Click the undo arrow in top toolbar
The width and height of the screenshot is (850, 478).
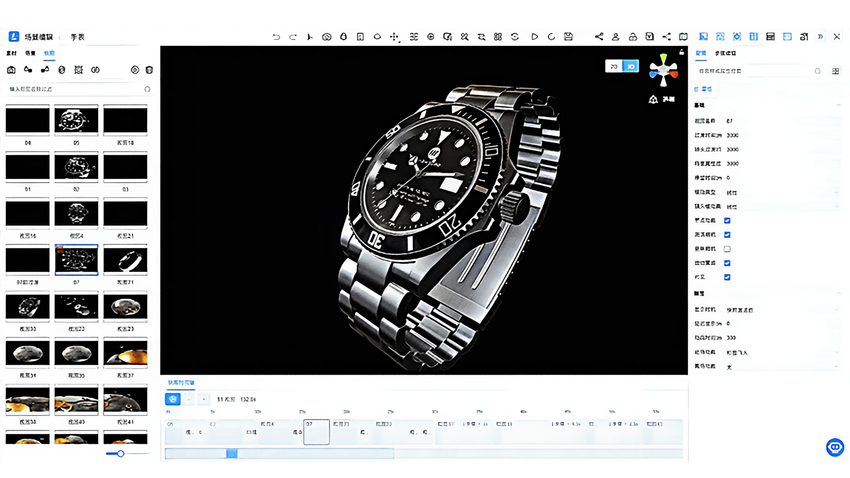276,37
